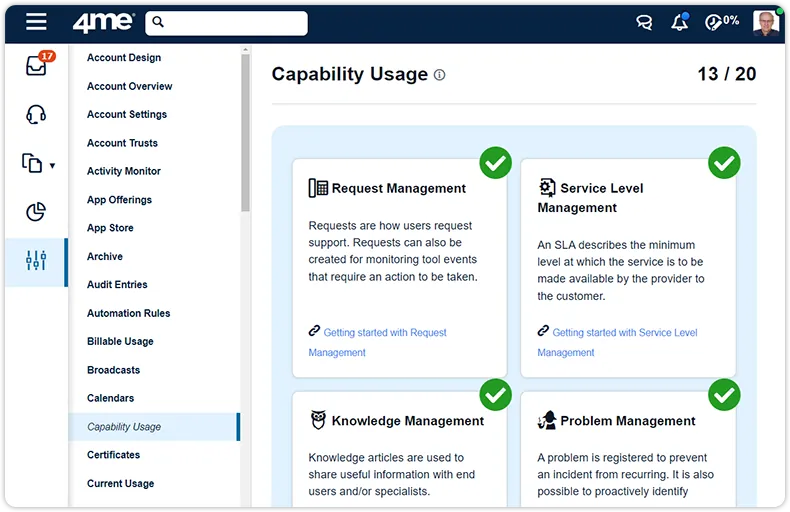Click the settings list scrollbar
The height and width of the screenshot is (512, 790).
click(245, 133)
